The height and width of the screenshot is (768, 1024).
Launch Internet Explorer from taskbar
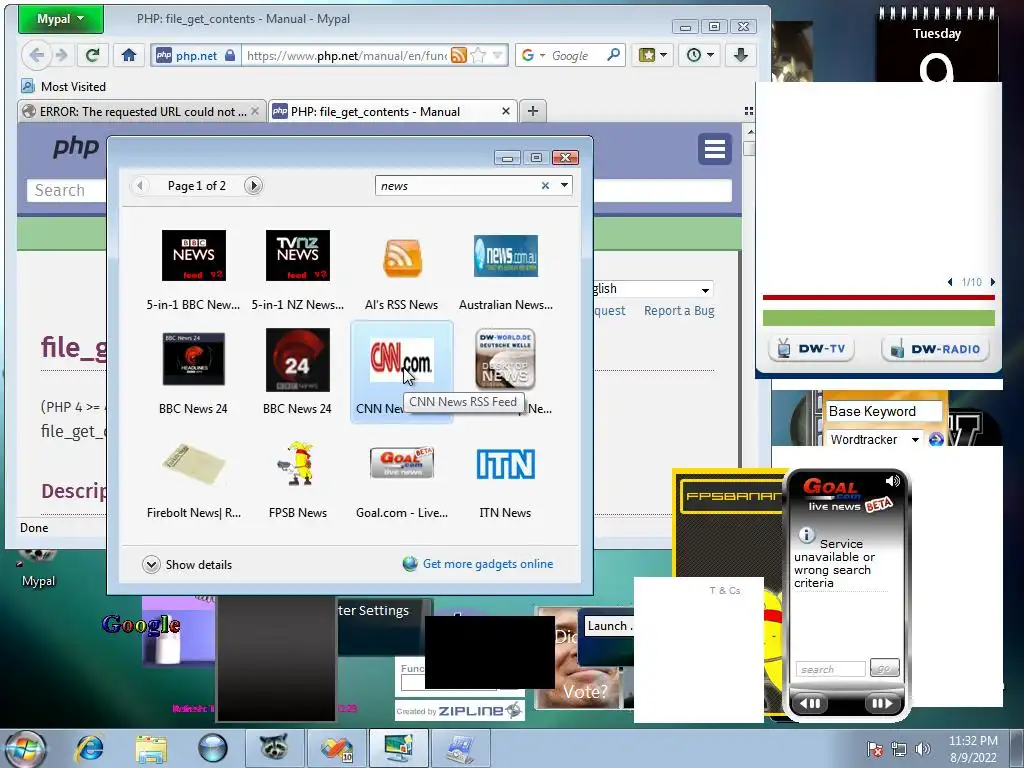coord(89,748)
